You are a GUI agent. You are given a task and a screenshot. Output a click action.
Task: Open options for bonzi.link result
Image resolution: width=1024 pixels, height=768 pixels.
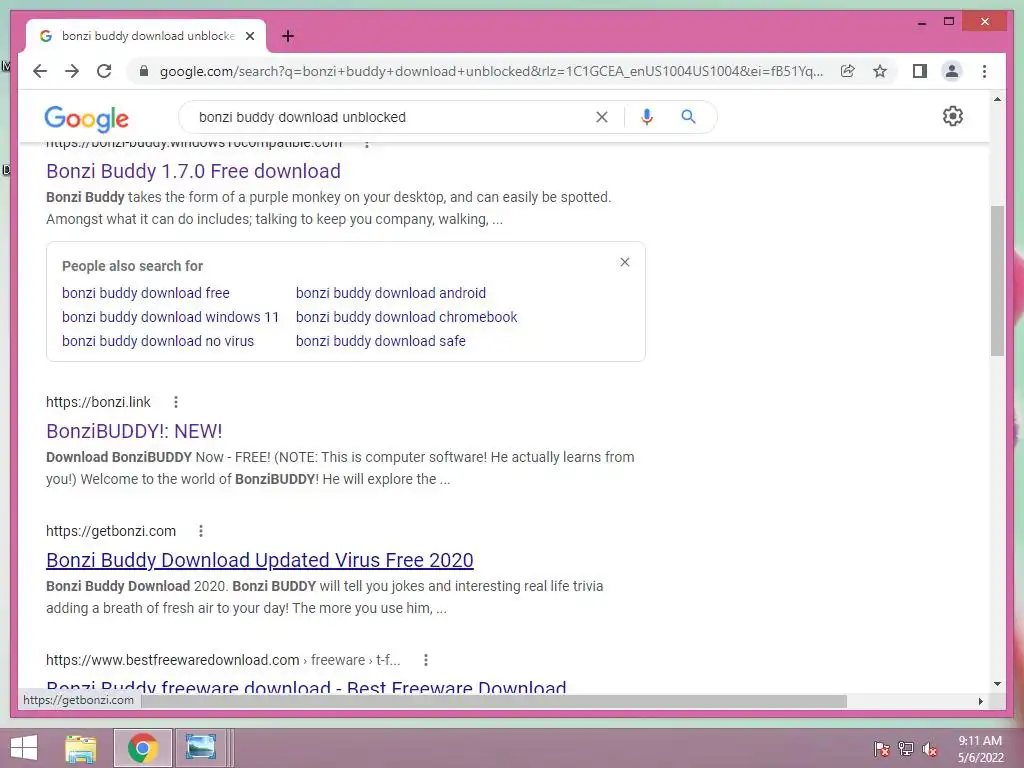pos(176,402)
